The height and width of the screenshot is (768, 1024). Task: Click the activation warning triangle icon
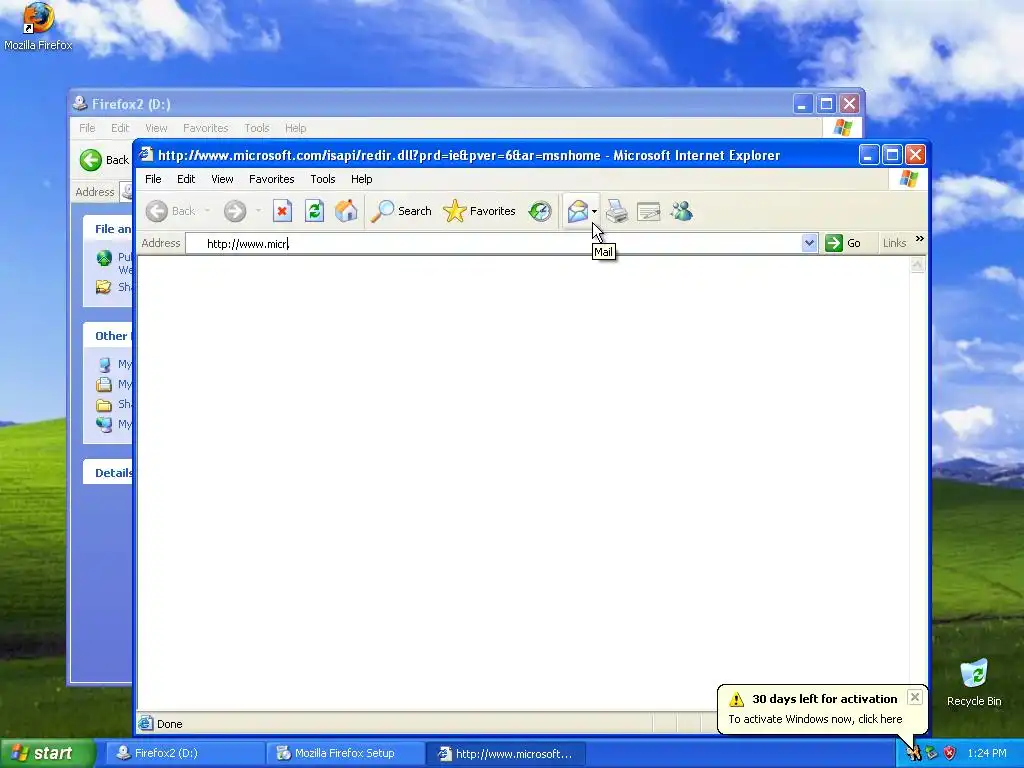point(737,699)
